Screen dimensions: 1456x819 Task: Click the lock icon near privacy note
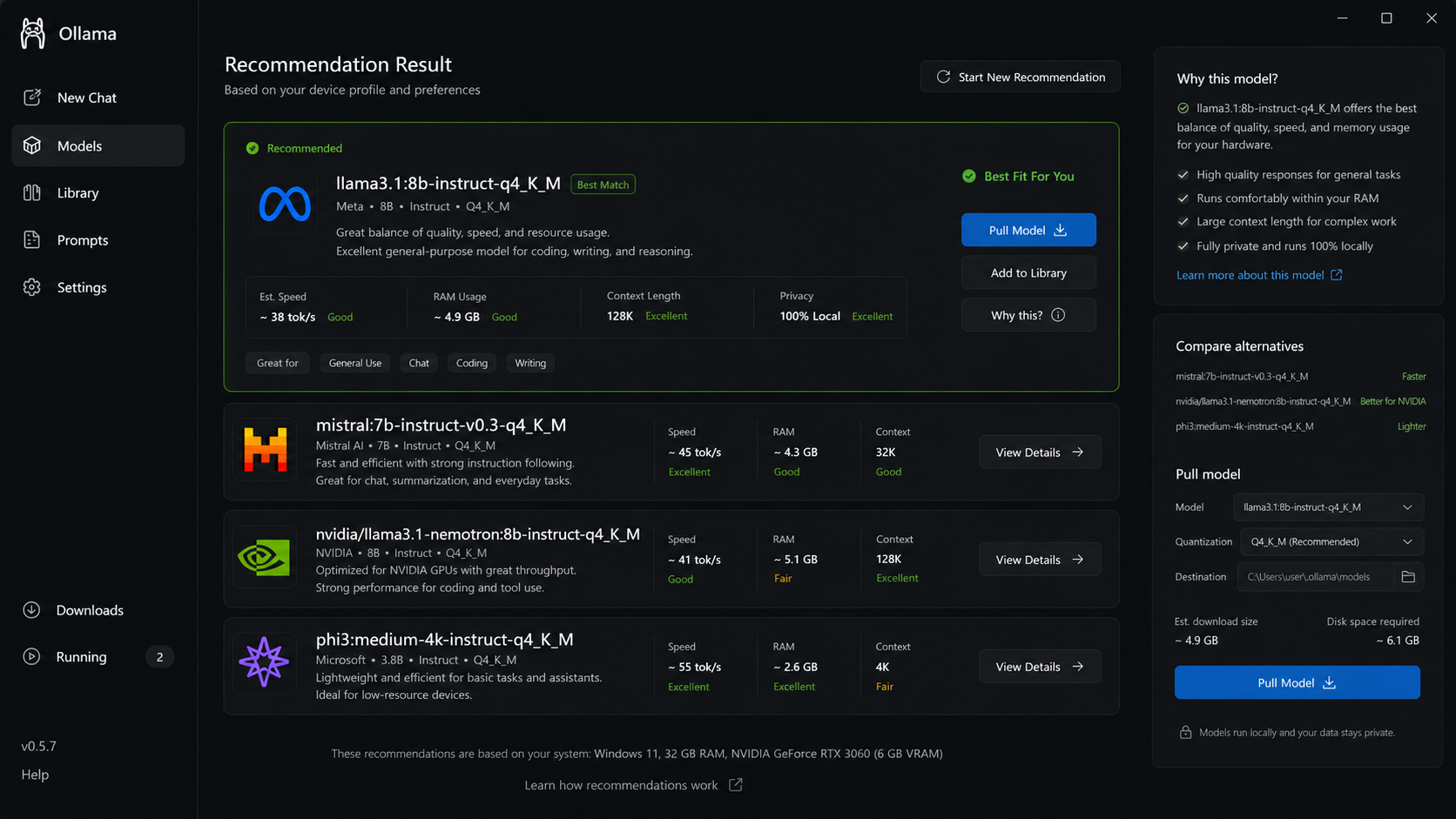tap(1185, 732)
